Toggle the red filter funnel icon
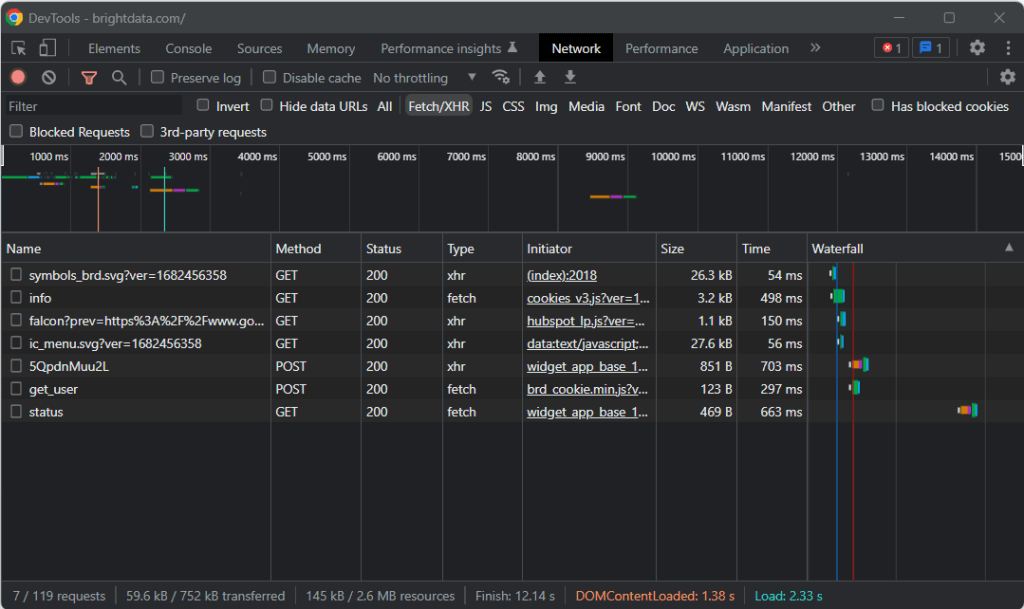Viewport: 1024px width, 609px height. point(89,78)
